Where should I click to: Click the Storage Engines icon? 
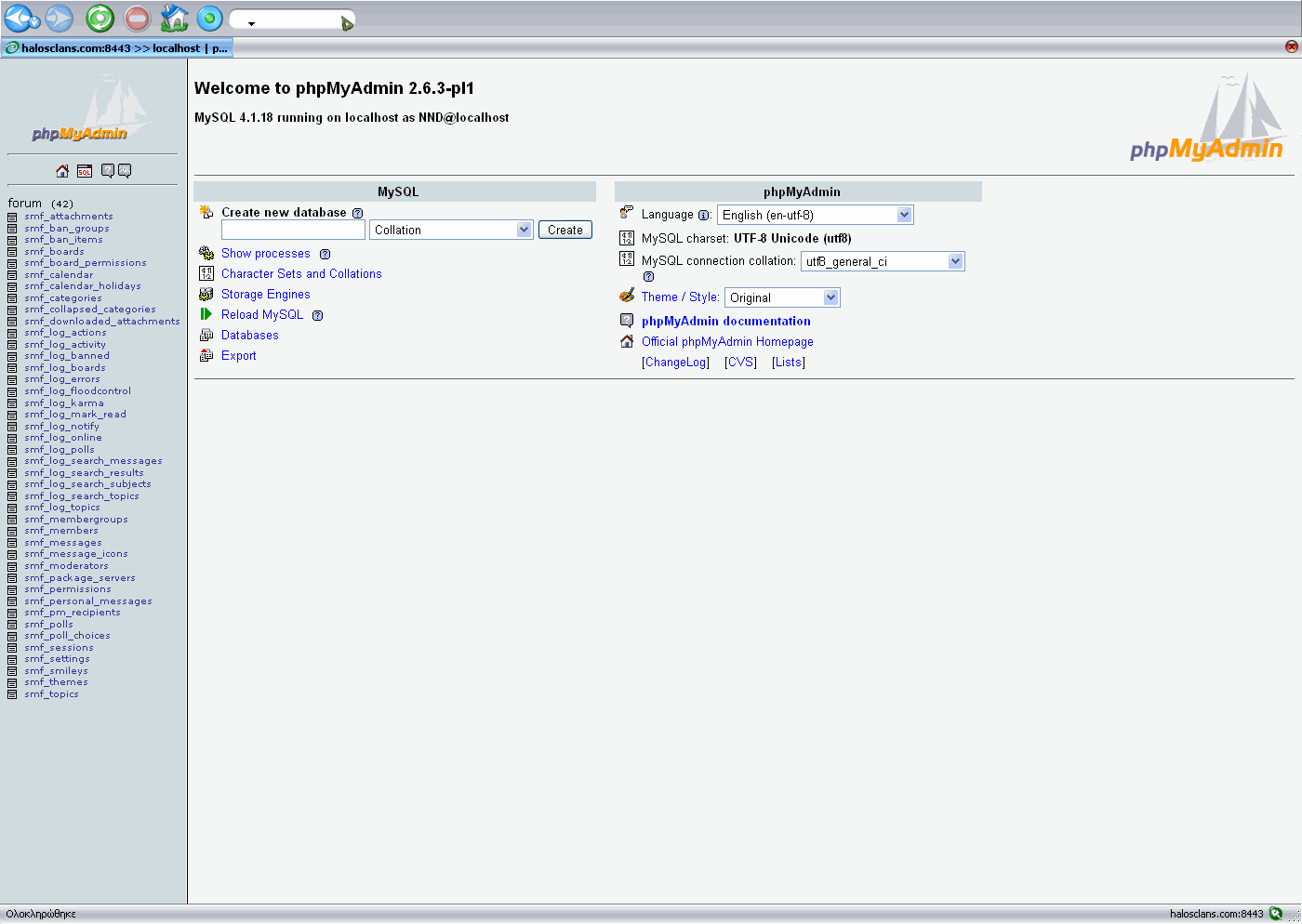[206, 294]
